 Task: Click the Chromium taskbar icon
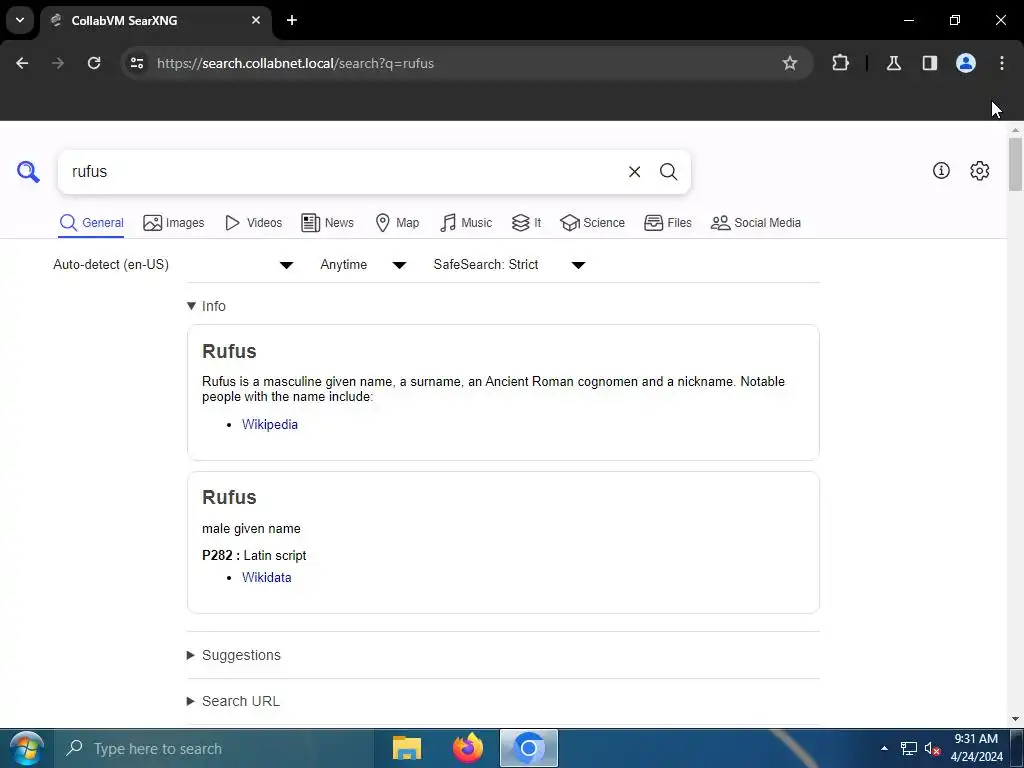(529, 748)
